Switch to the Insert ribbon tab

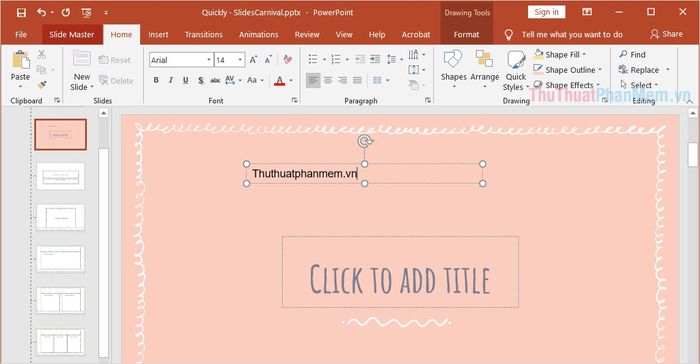[x=158, y=34]
